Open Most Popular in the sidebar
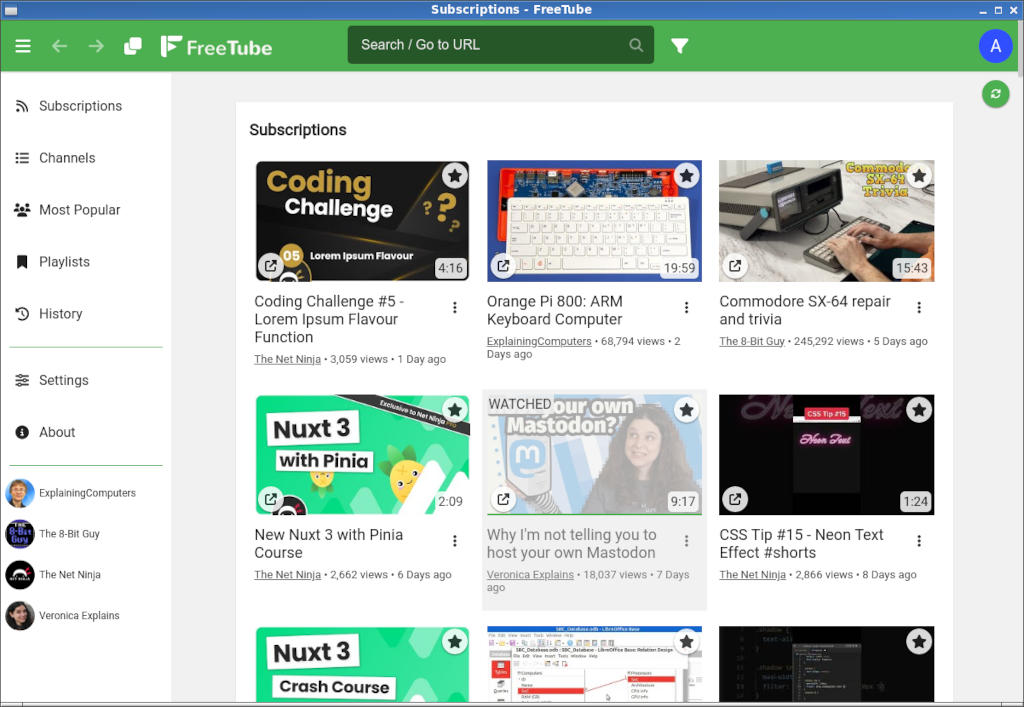Image resolution: width=1024 pixels, height=707 pixels. click(x=86, y=210)
